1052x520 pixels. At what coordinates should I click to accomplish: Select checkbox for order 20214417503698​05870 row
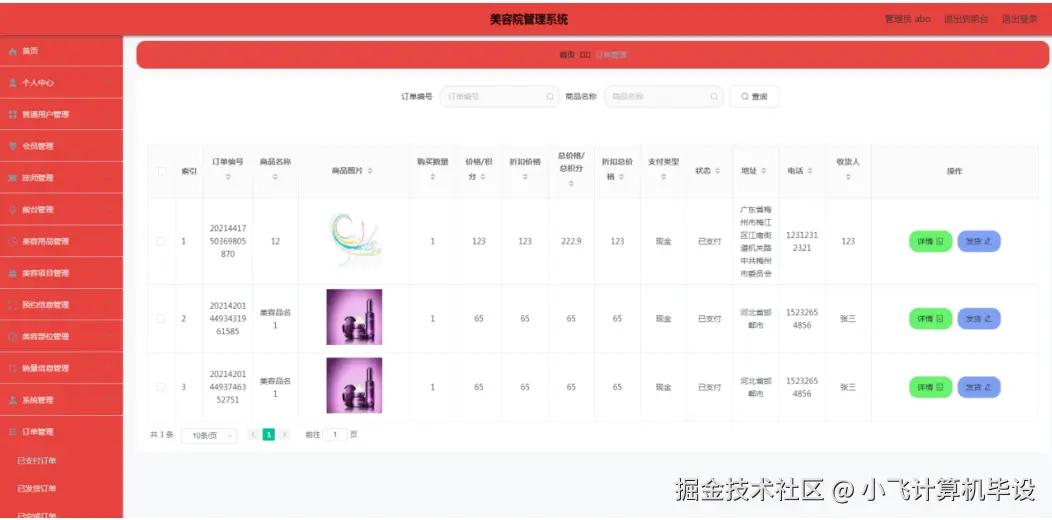pos(160,241)
